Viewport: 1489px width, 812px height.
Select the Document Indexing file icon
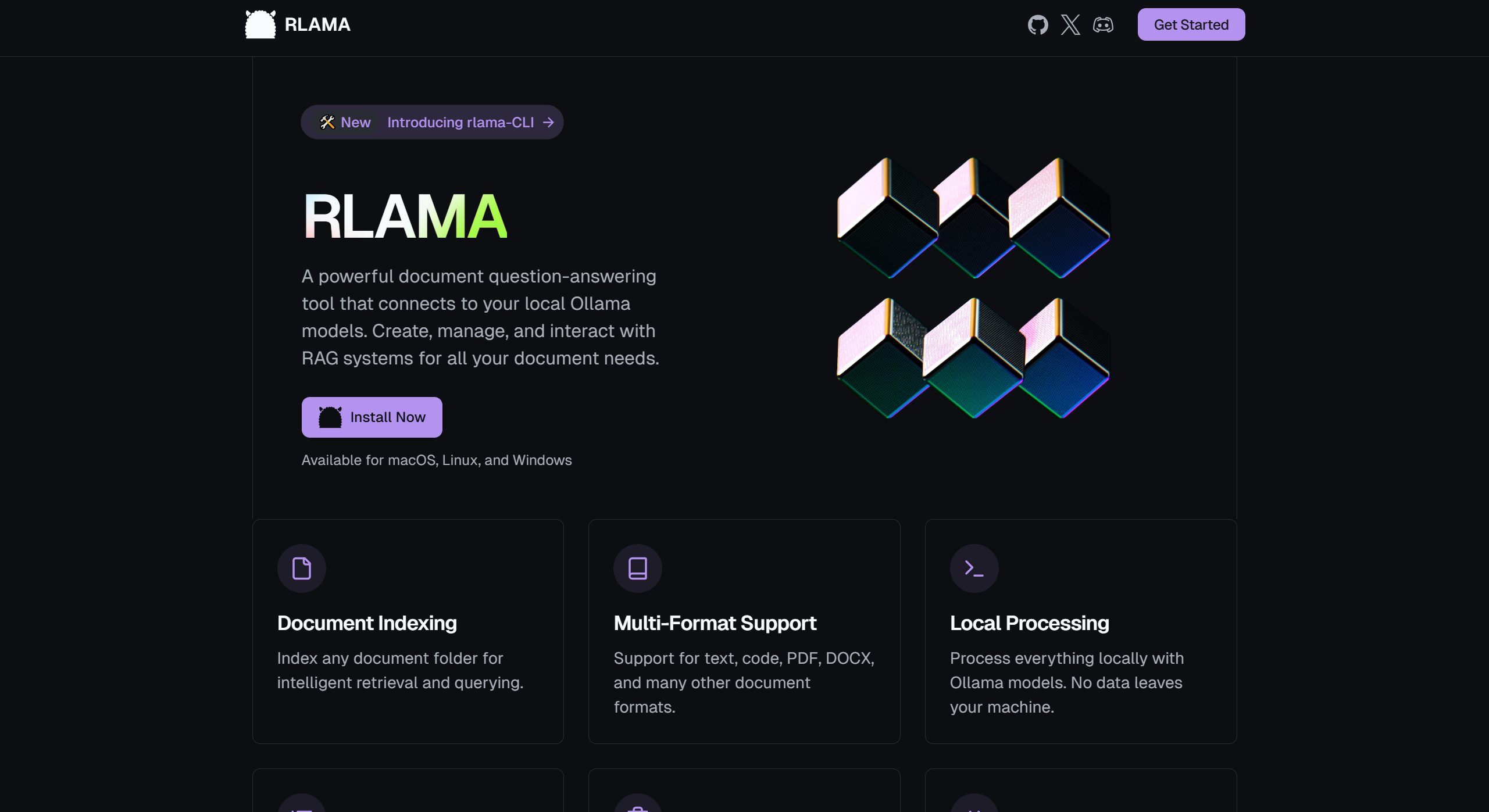(301, 568)
